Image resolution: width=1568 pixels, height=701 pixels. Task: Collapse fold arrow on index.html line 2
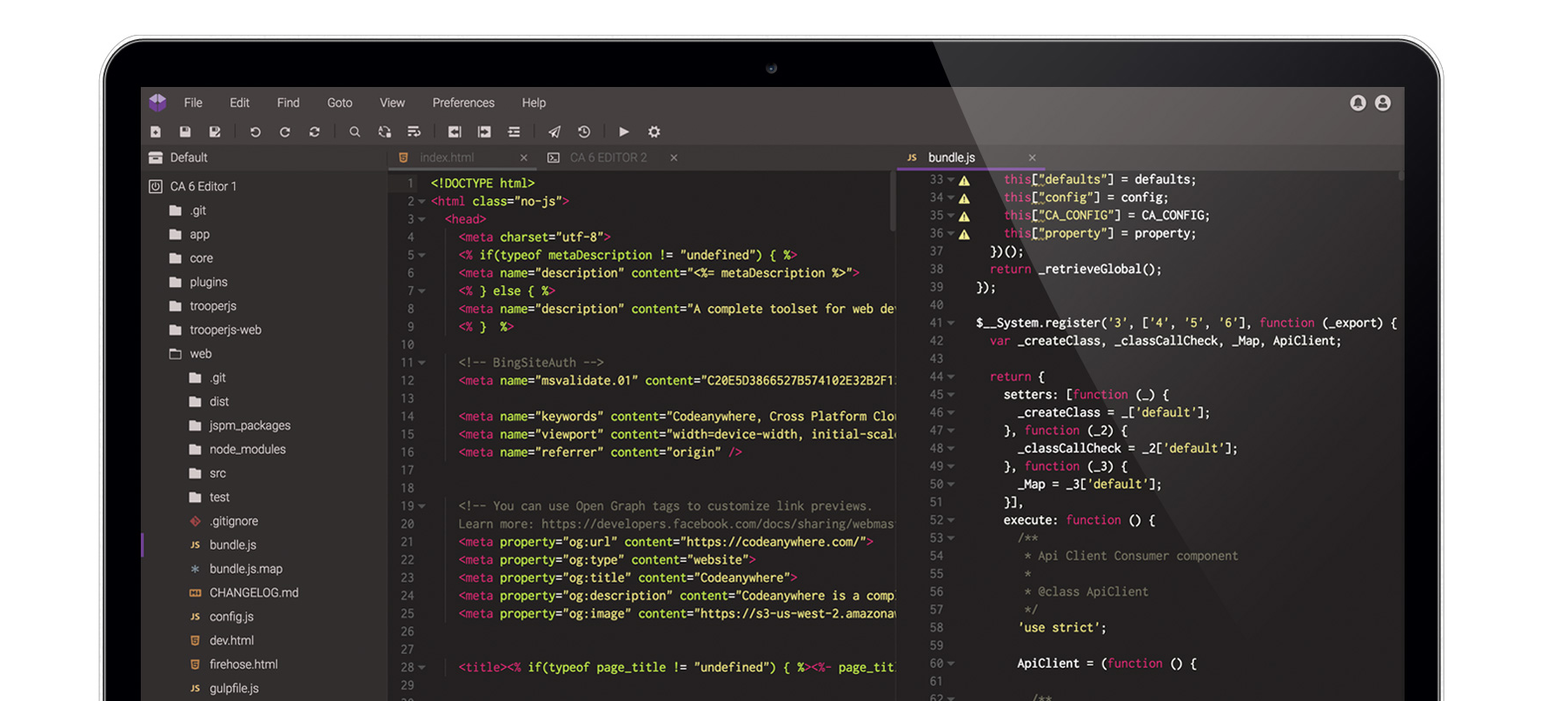coord(422,202)
